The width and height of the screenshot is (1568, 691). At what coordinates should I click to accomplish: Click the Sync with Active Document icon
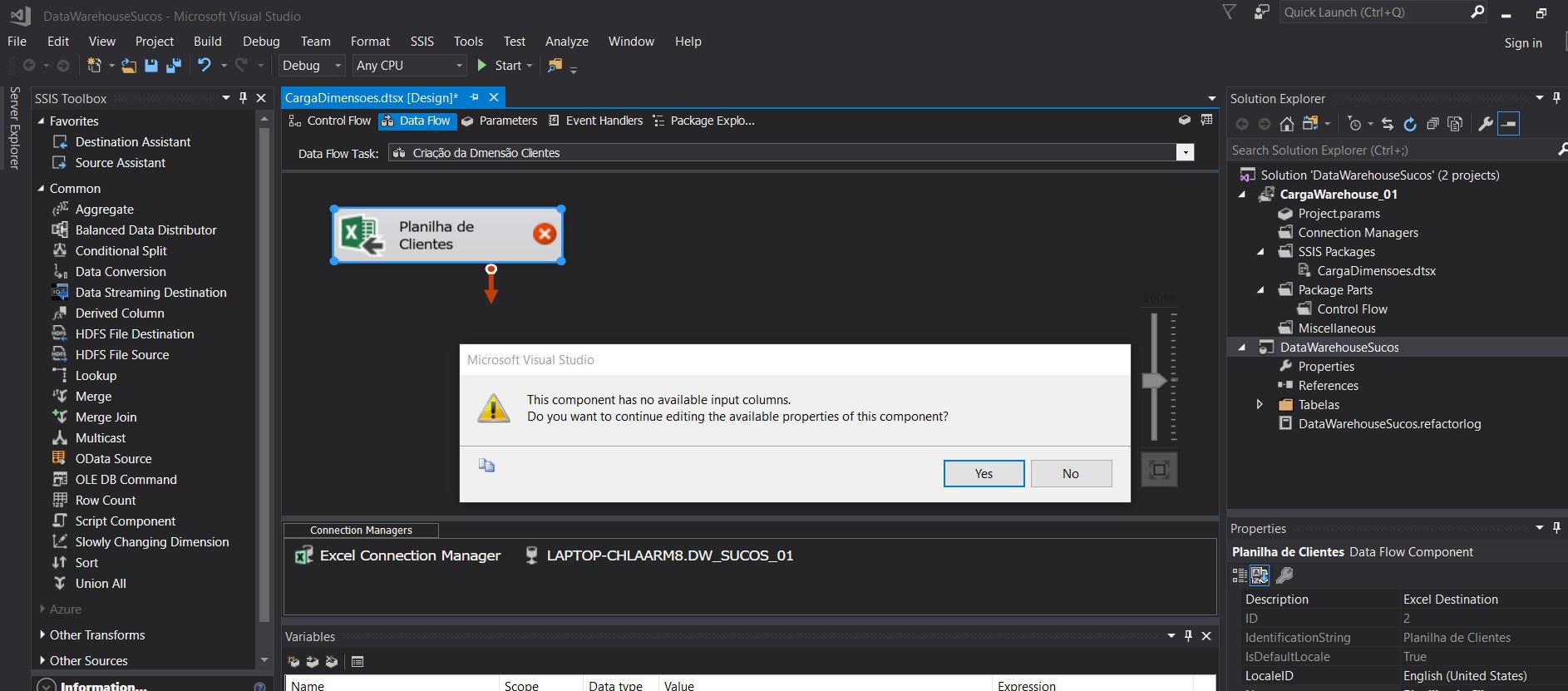(x=1387, y=124)
